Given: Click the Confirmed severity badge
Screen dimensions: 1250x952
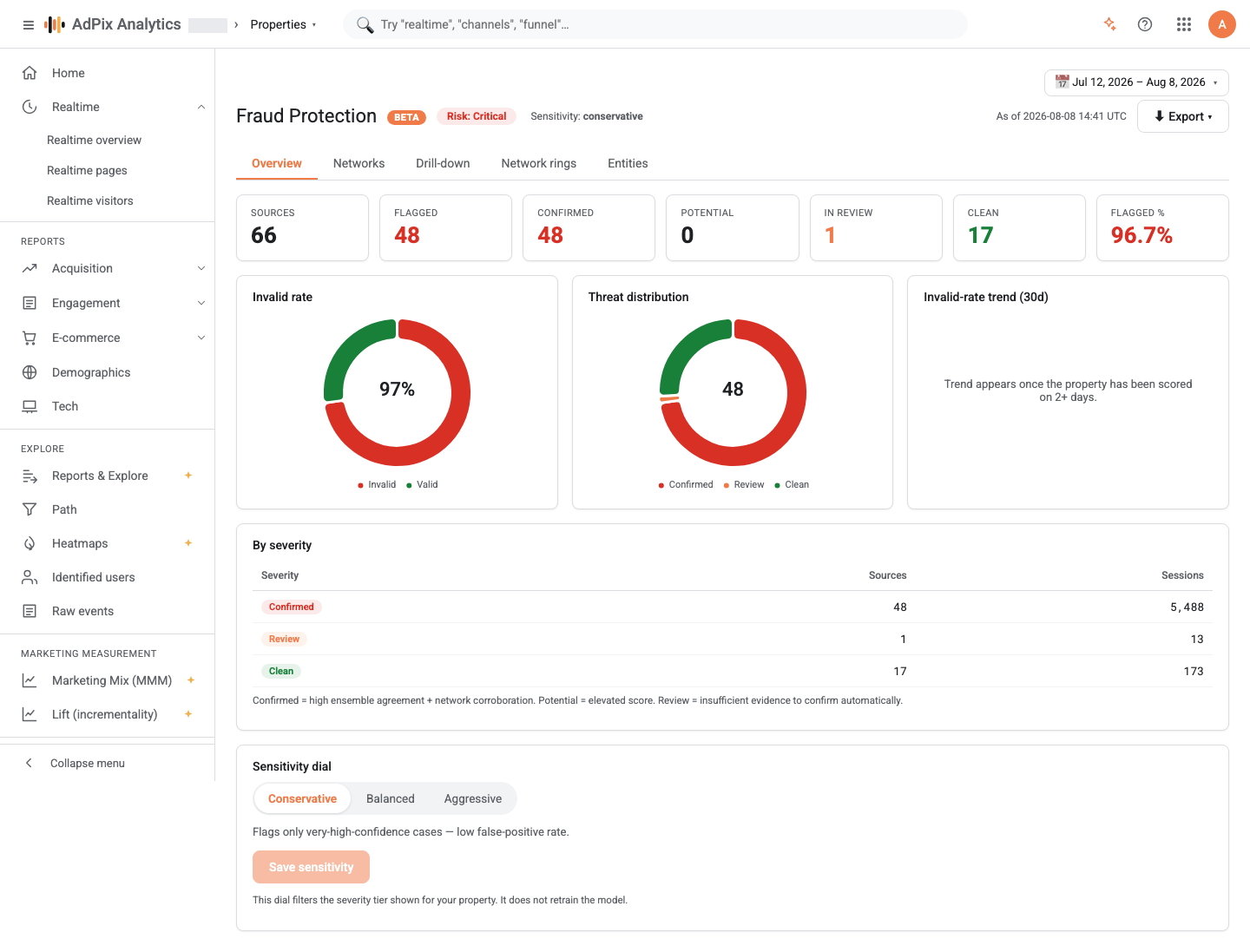Looking at the screenshot, I should click(291, 607).
